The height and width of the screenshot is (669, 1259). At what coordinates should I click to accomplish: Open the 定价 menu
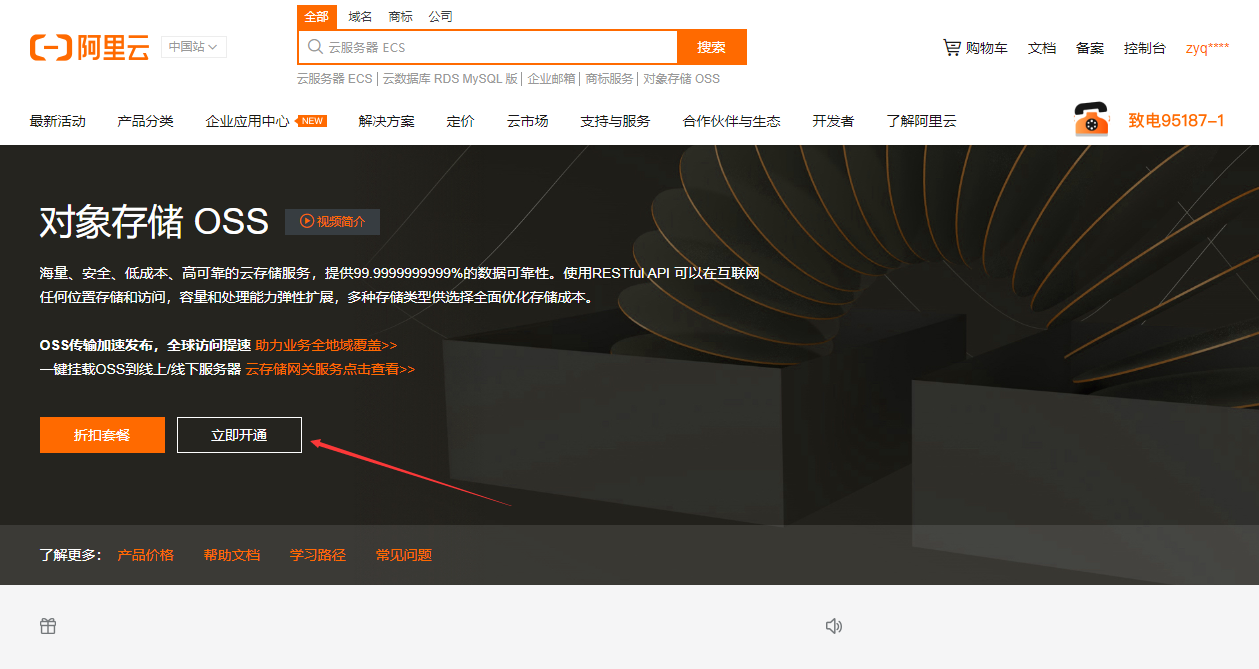(x=461, y=121)
